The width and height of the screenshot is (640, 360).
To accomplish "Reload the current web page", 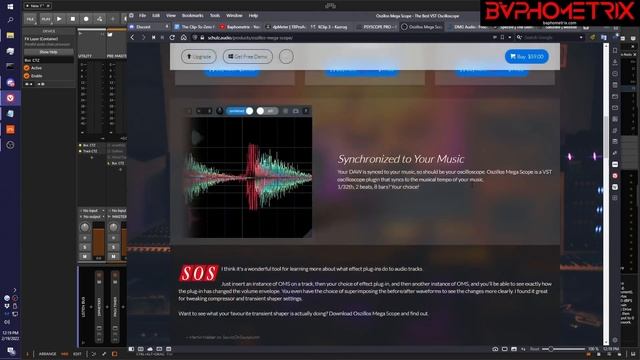I will click(172, 38).
